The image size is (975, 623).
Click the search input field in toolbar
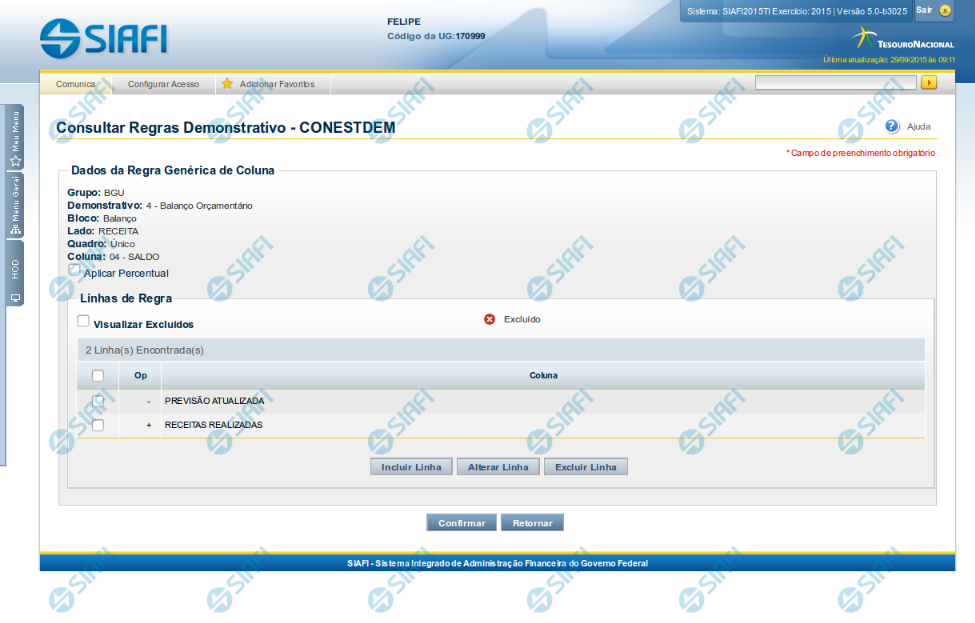(835, 83)
